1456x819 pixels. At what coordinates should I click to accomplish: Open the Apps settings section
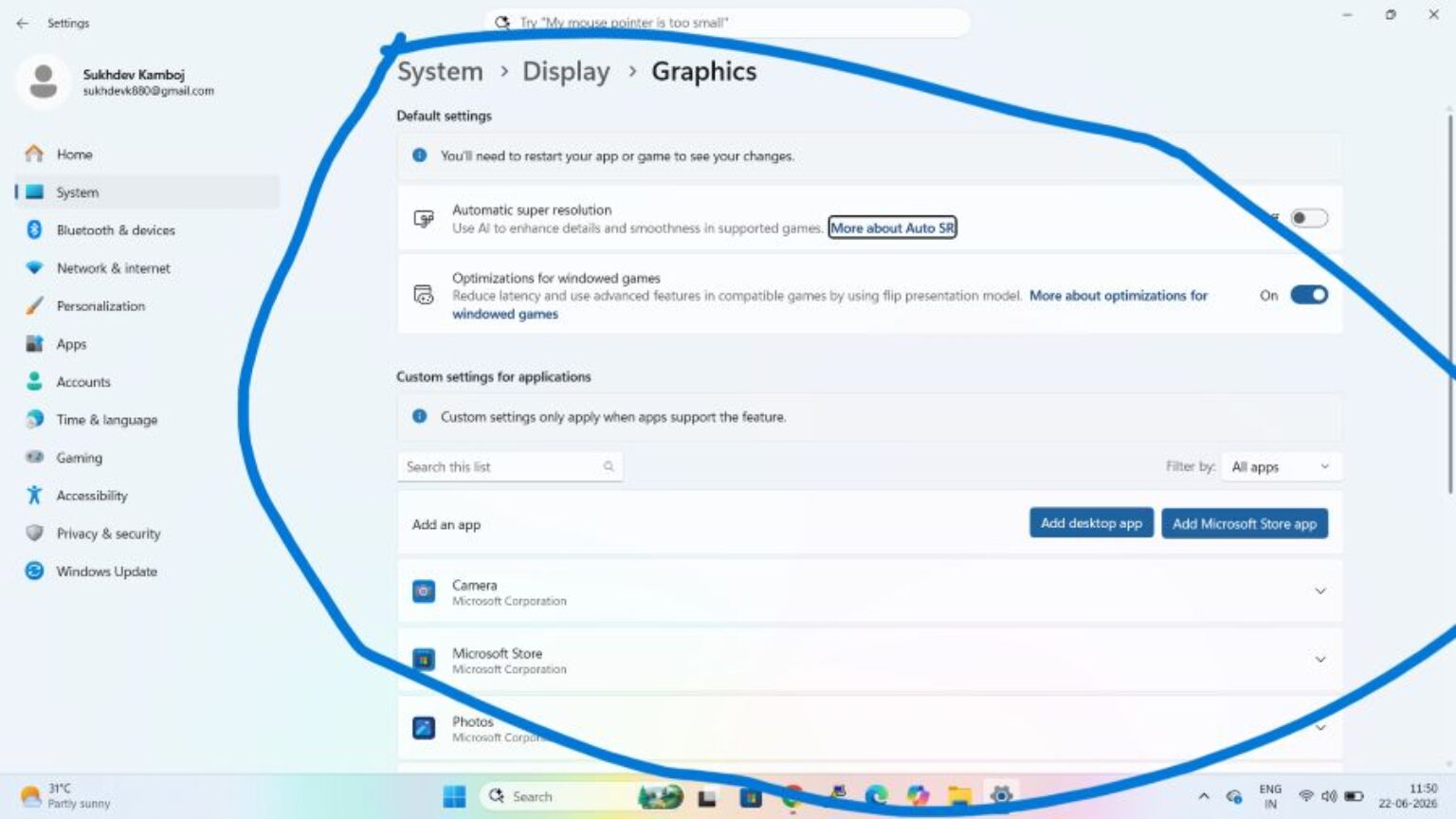point(147,343)
